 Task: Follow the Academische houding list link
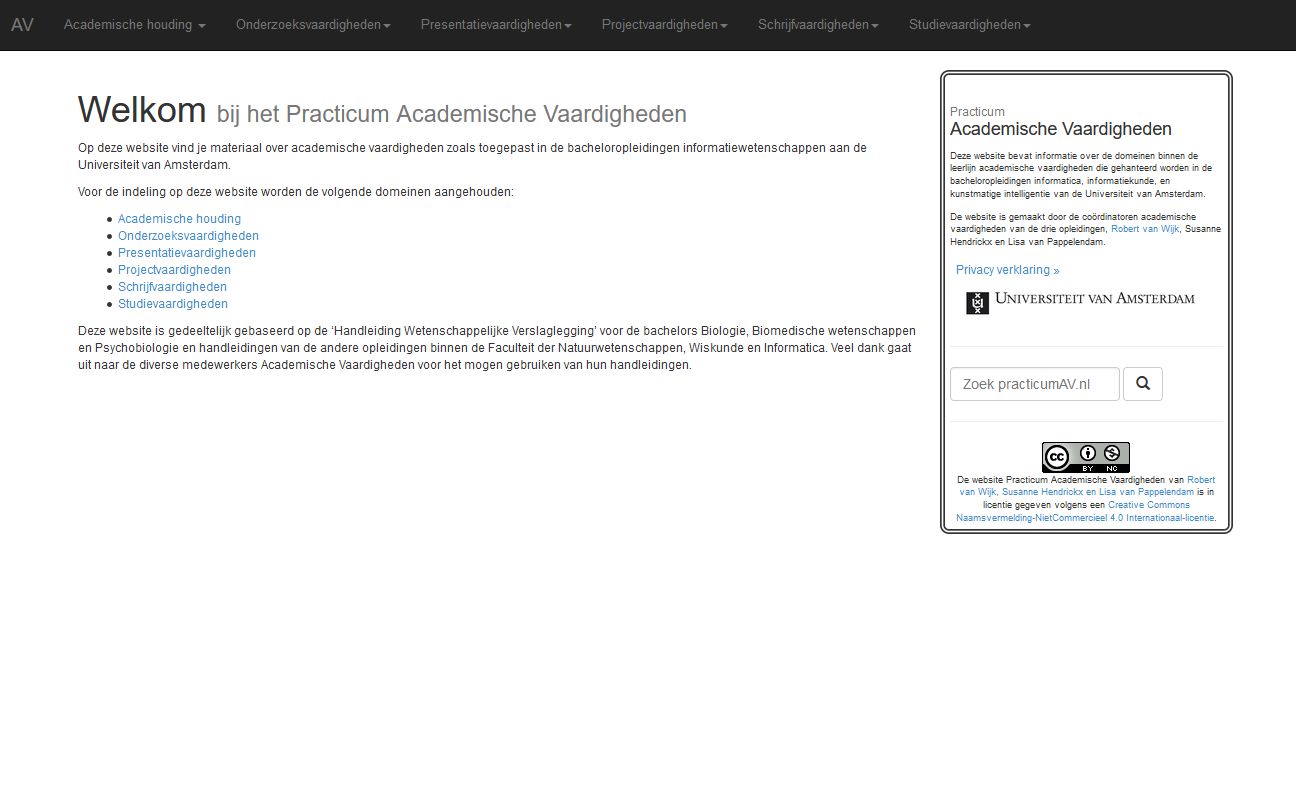point(179,219)
